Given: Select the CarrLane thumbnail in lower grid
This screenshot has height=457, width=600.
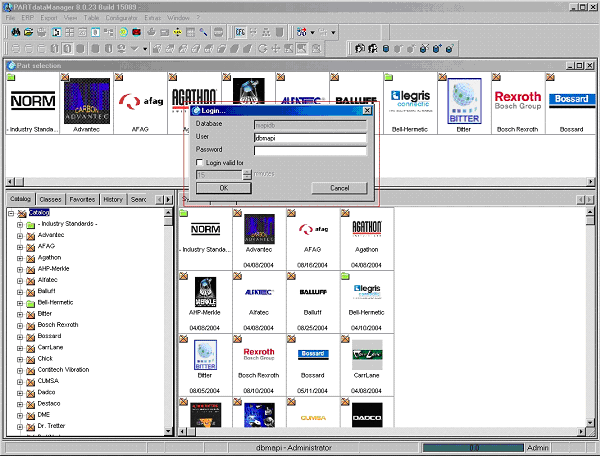Looking at the screenshot, I should click(x=367, y=366).
